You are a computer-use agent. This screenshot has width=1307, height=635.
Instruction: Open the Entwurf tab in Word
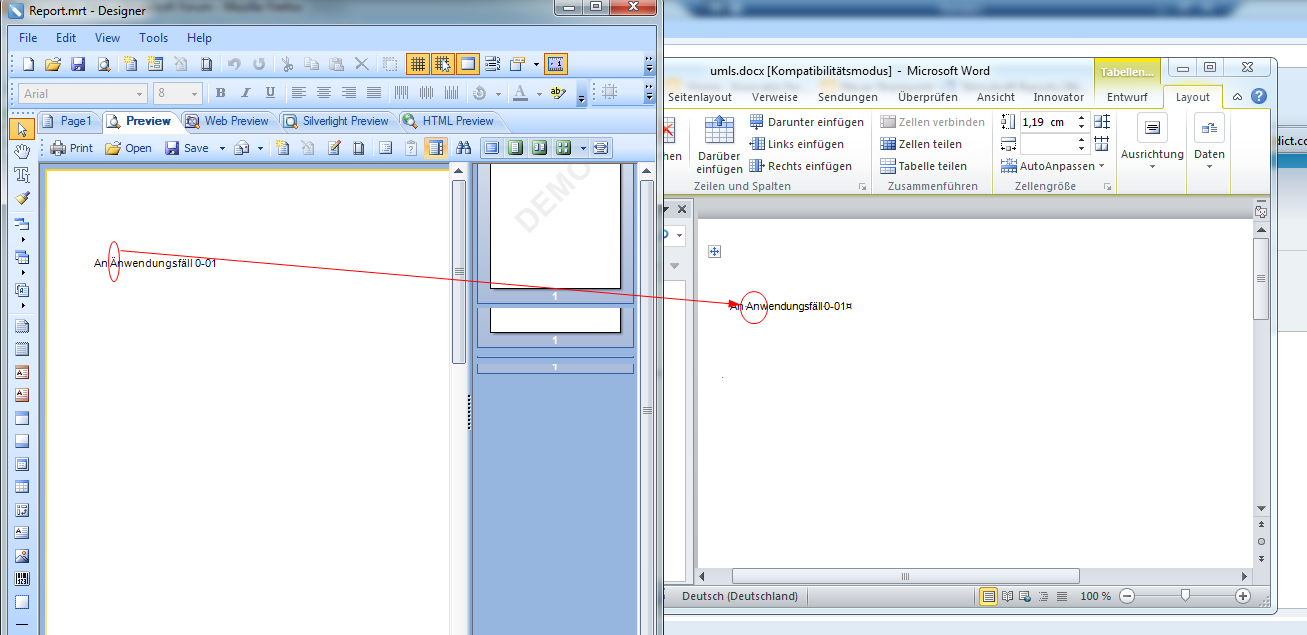(1127, 97)
